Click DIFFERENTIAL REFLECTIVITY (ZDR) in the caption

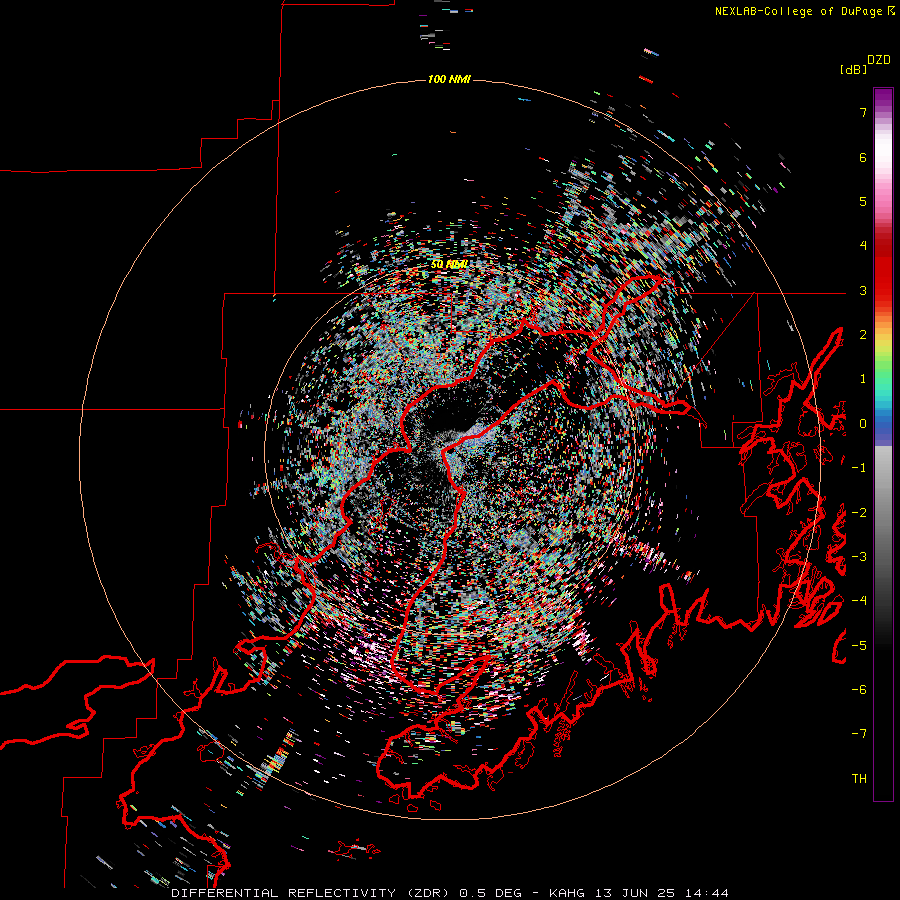(312, 893)
